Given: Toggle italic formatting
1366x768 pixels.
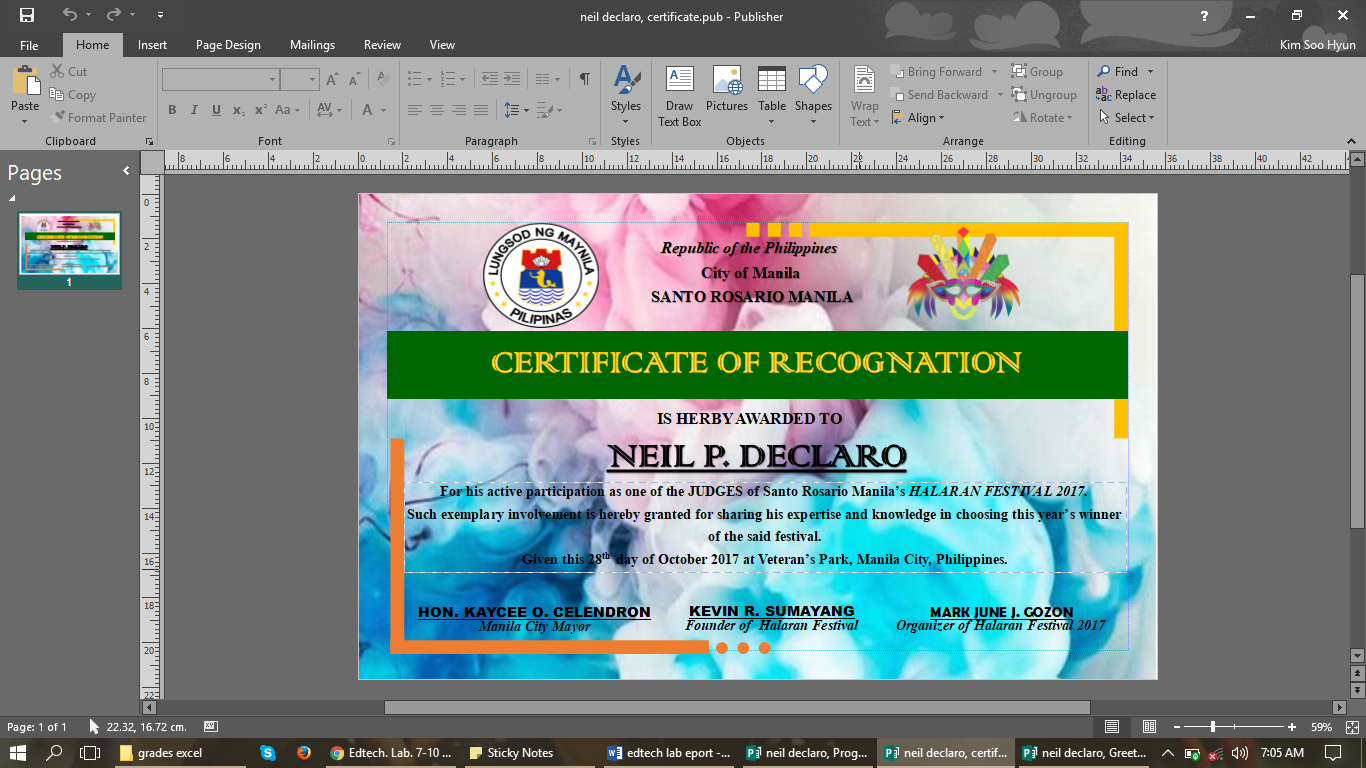Looking at the screenshot, I should pos(194,110).
